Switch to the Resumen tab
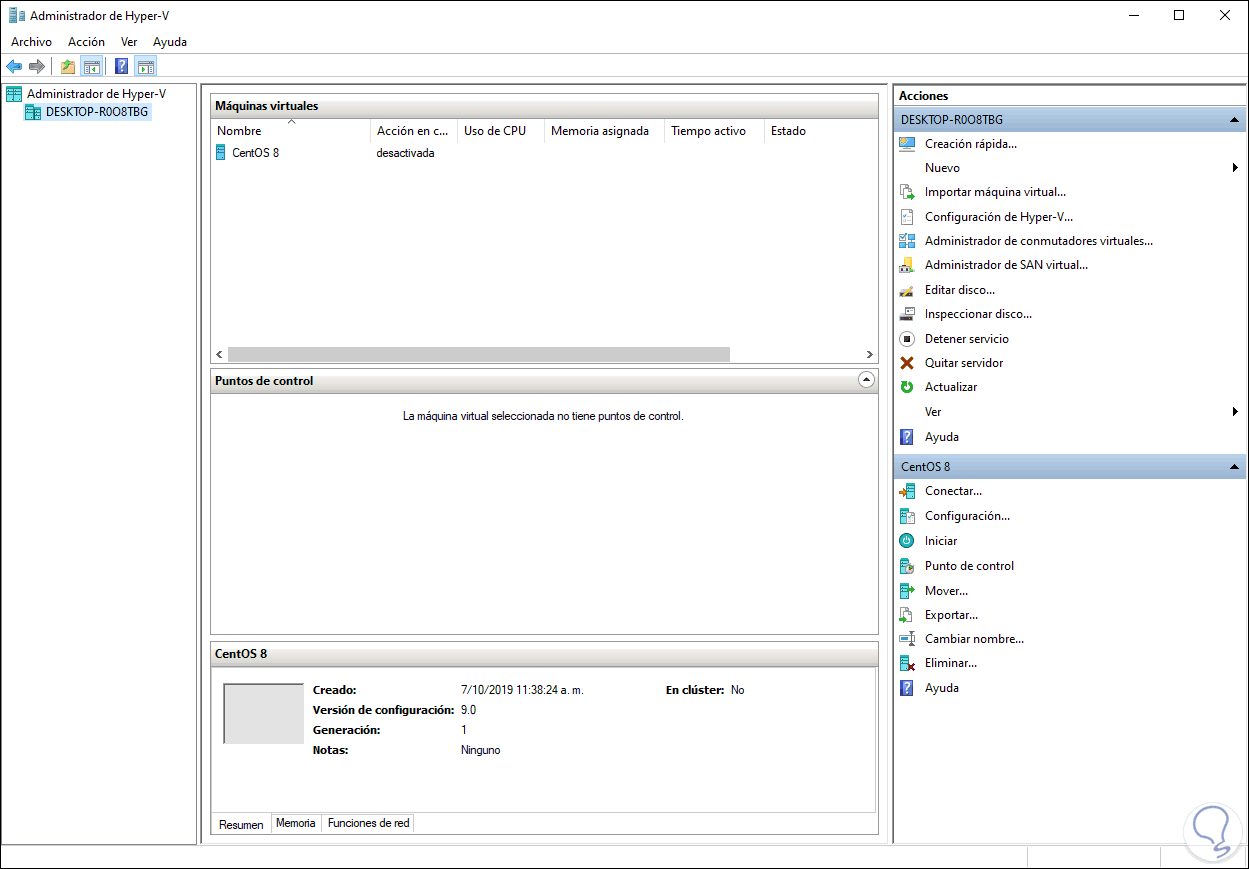This screenshot has height=869, width=1249. click(241, 824)
